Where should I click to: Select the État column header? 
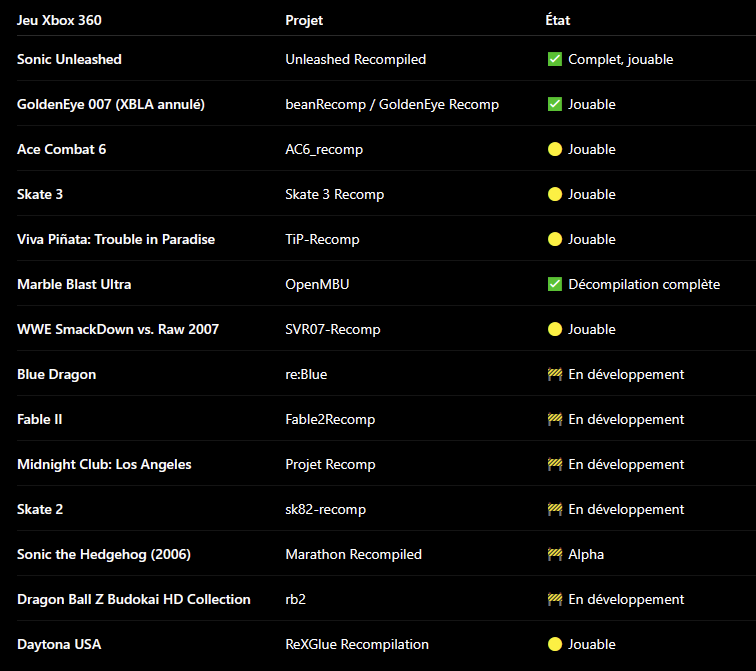(558, 20)
